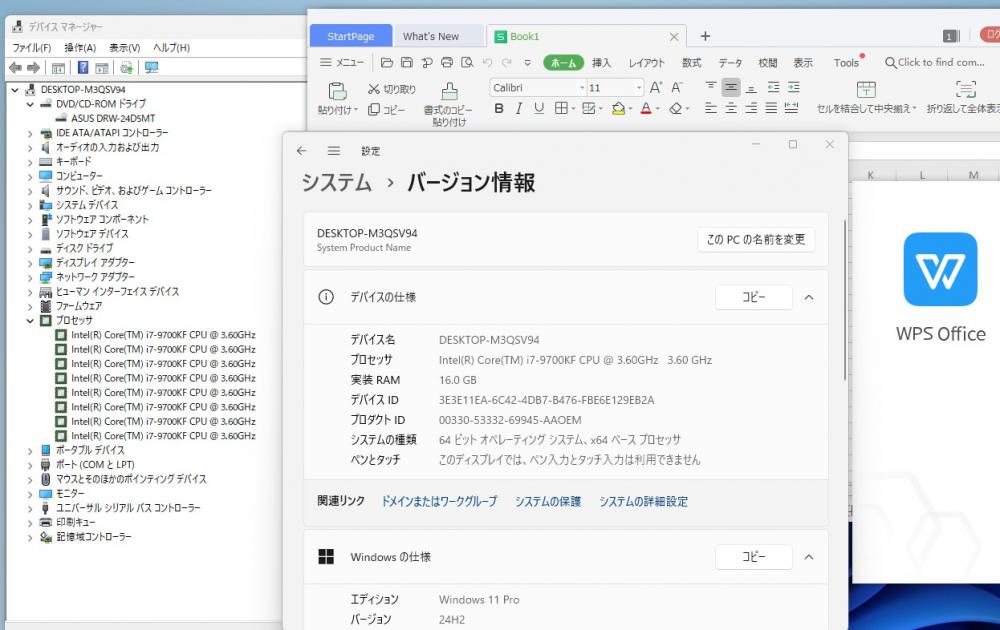1000x630 pixels.
Task: Toggle the bottom vertical align button
Action: coord(751,87)
